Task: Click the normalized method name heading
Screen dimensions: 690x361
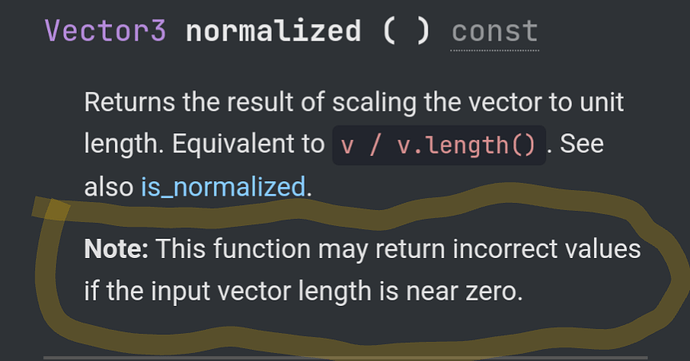Action: pos(273,31)
